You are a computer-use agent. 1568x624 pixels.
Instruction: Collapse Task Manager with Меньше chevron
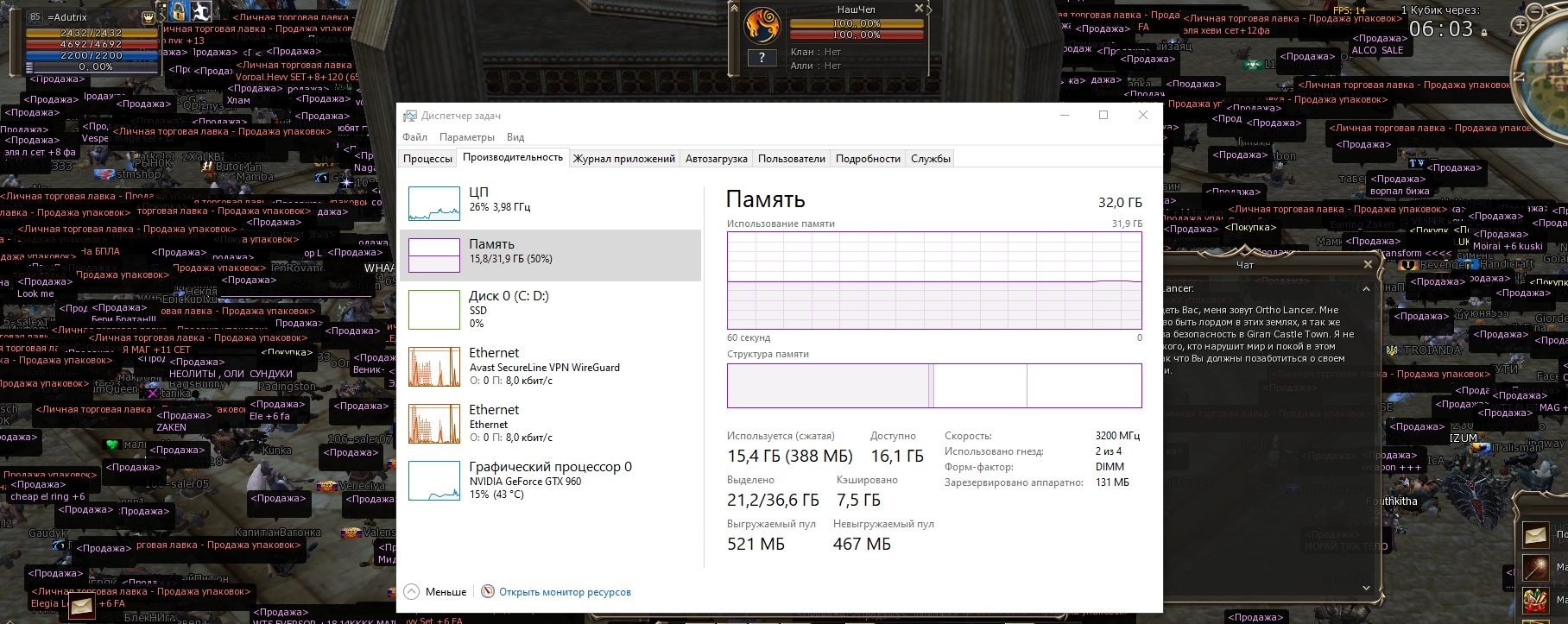(412, 591)
